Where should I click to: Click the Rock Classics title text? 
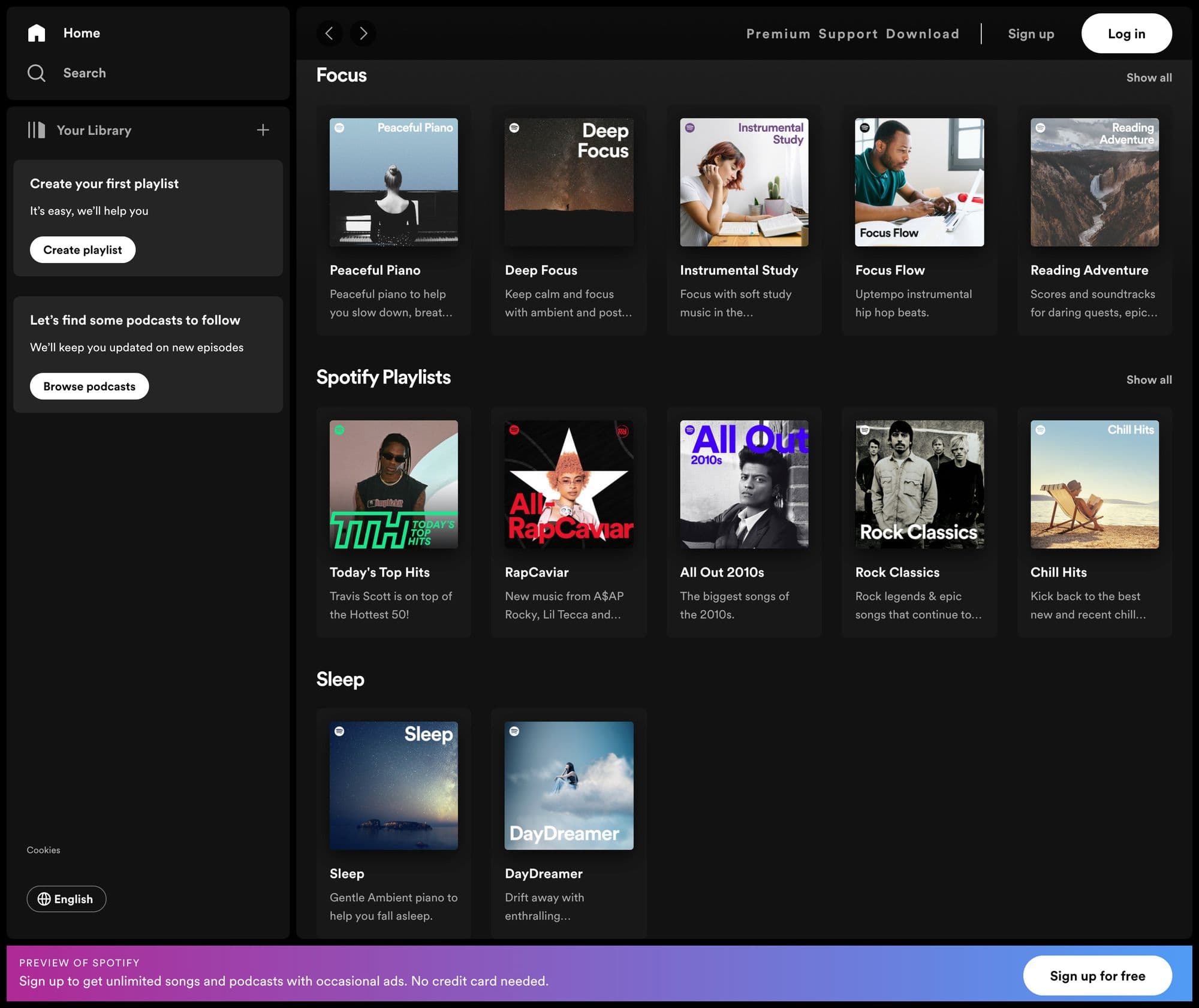[x=897, y=572]
